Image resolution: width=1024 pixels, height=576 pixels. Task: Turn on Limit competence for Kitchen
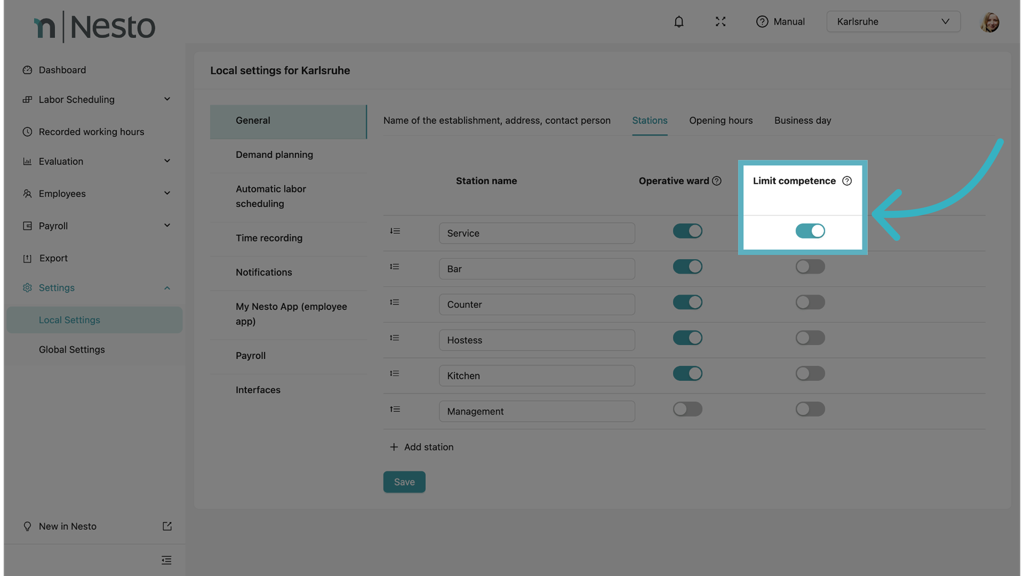pos(810,374)
